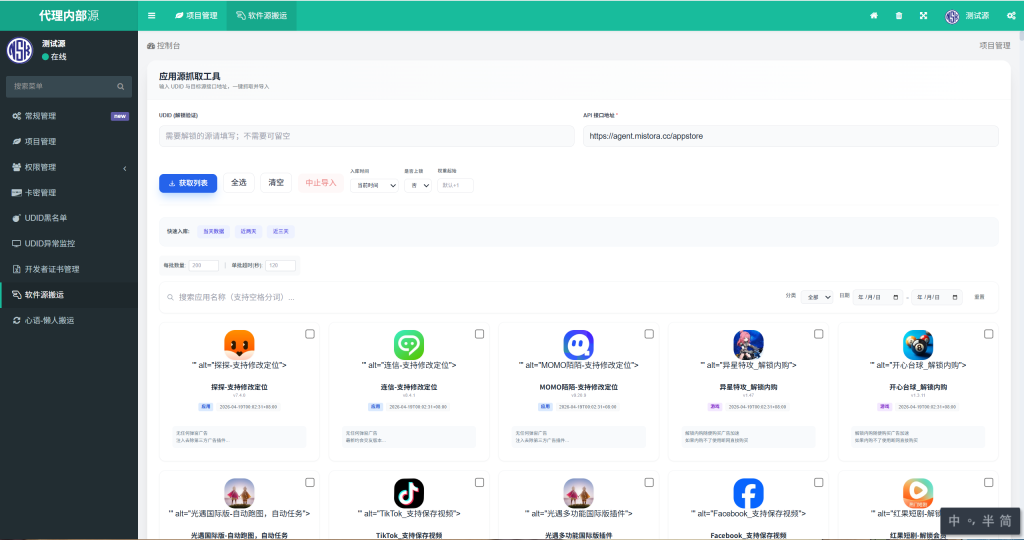Click the 开心台球 8-ball icon
Image resolution: width=1024 pixels, height=540 pixels.
coord(918,344)
